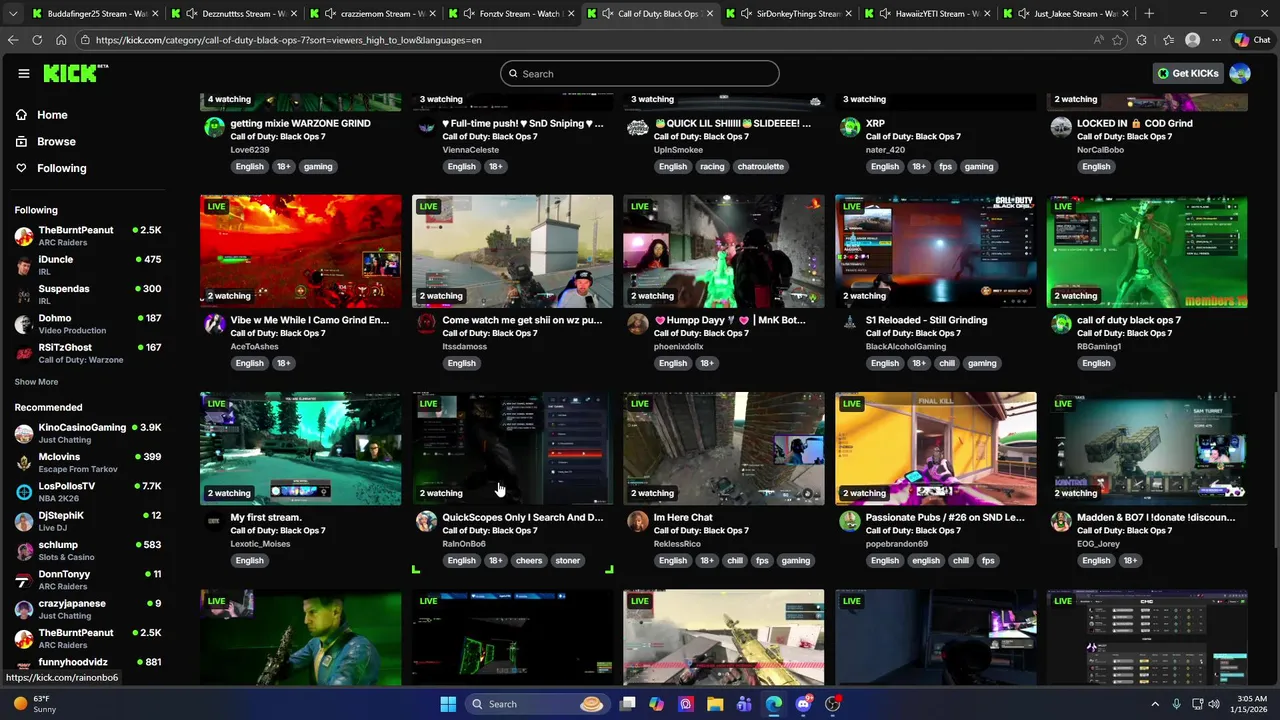Image resolution: width=1280 pixels, height=720 pixels.
Task: Click BlackAlcoholGaming channel avatar
Action: 850,324
